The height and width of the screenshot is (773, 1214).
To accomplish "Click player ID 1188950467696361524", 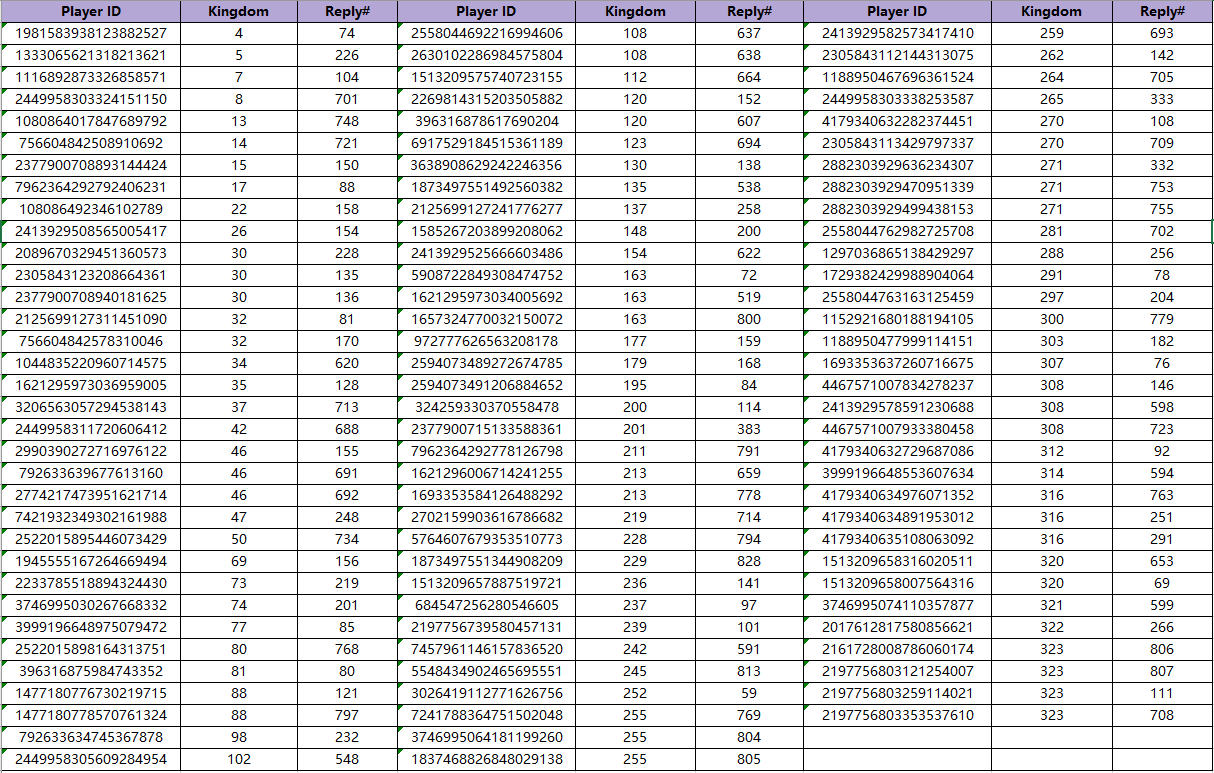I will 897,78.
